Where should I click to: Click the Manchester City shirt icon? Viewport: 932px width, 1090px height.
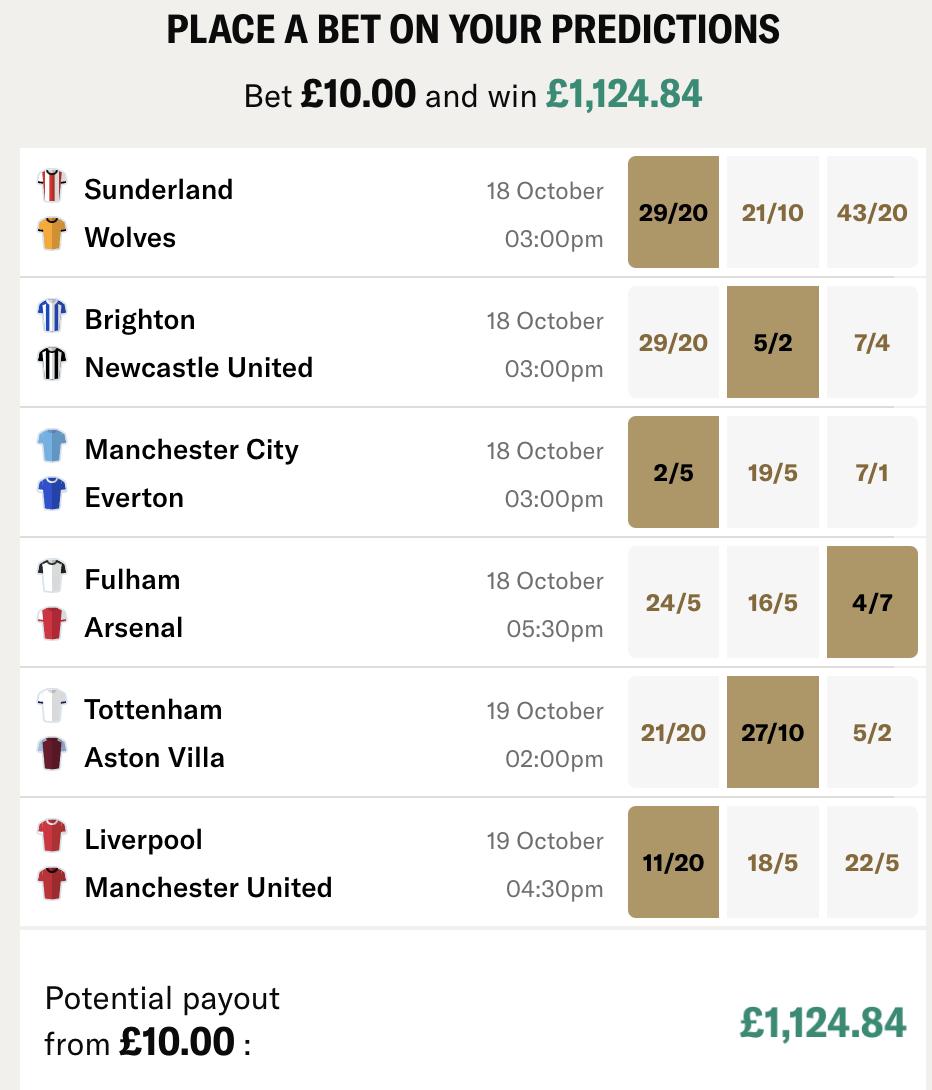pos(52,447)
